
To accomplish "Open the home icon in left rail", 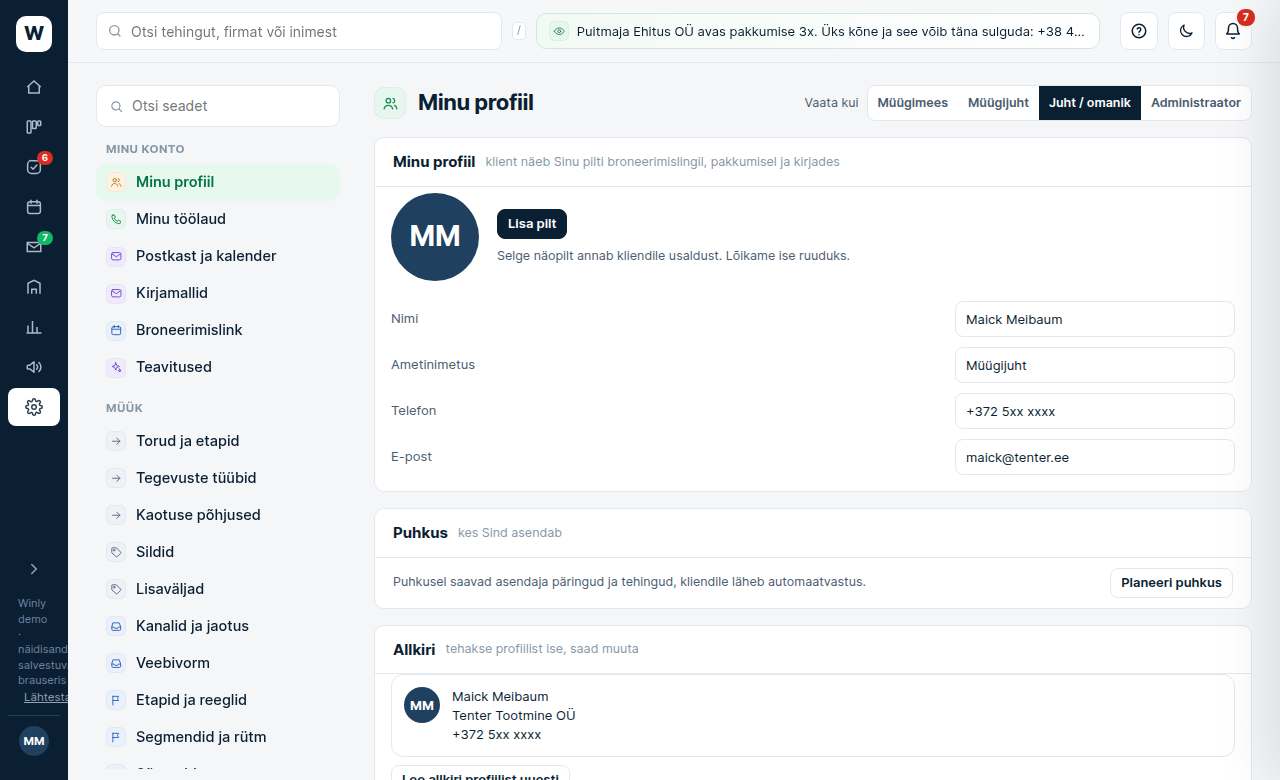I will tap(34, 87).
